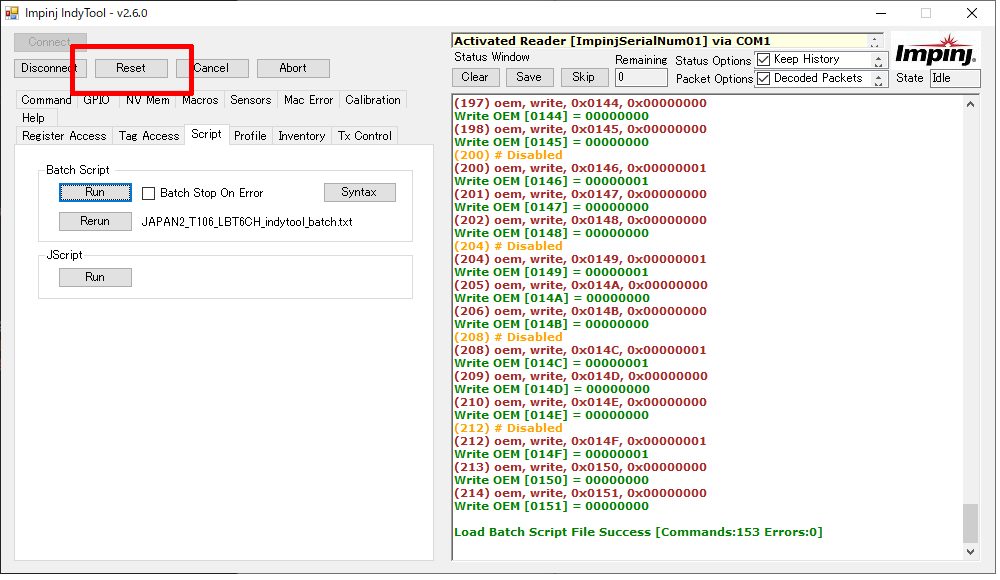The width and height of the screenshot is (1000, 580).
Task: Close the IndyTool window
Action: point(971,13)
